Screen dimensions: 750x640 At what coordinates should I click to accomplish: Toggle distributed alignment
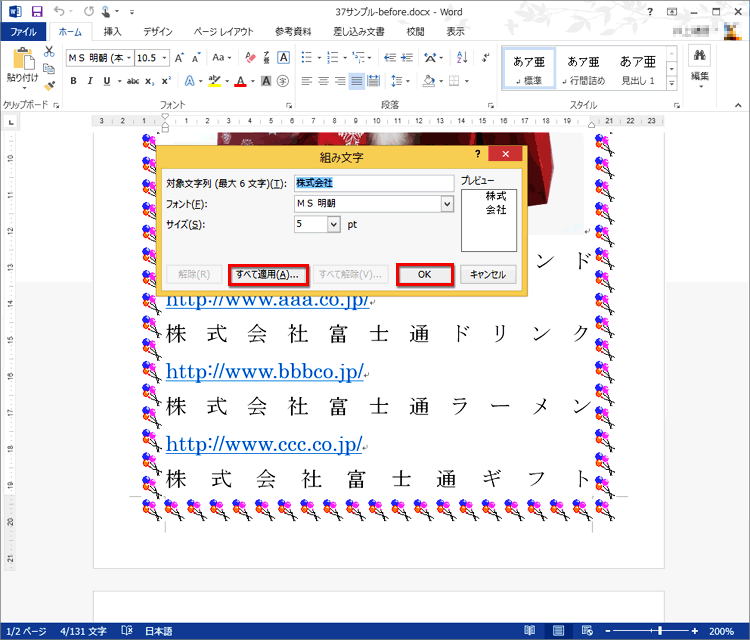[374, 81]
